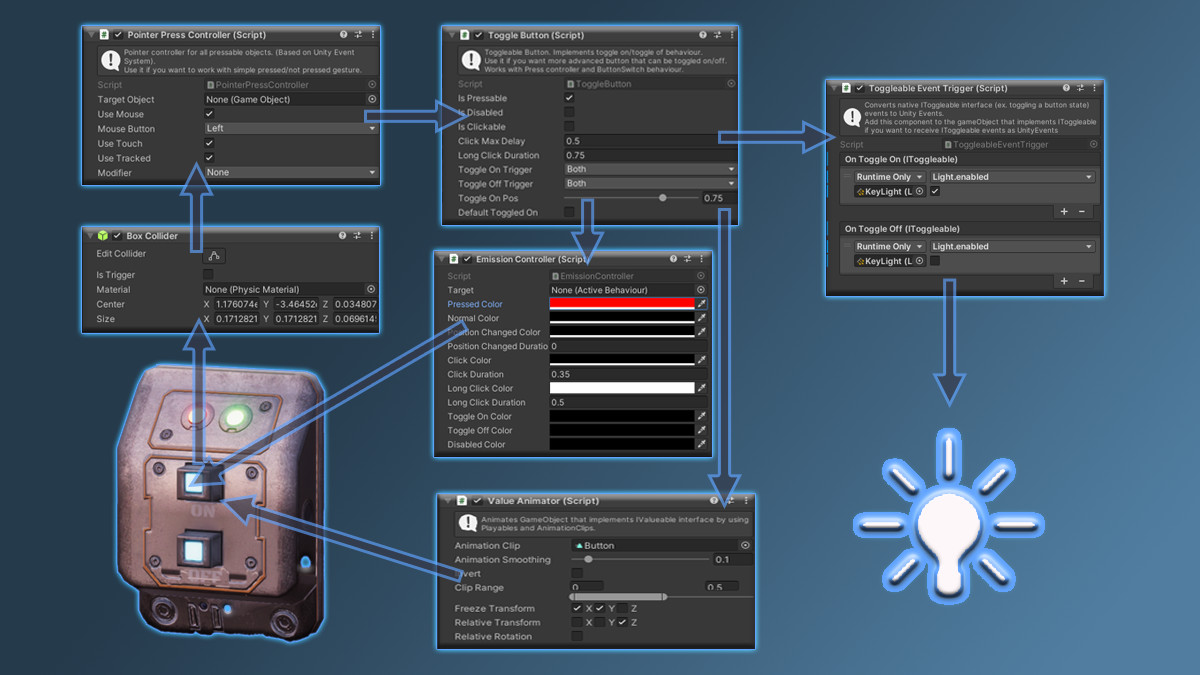This screenshot has height=675, width=1200.
Task: Open Toggle Button three-dot options menu
Action: (731, 35)
